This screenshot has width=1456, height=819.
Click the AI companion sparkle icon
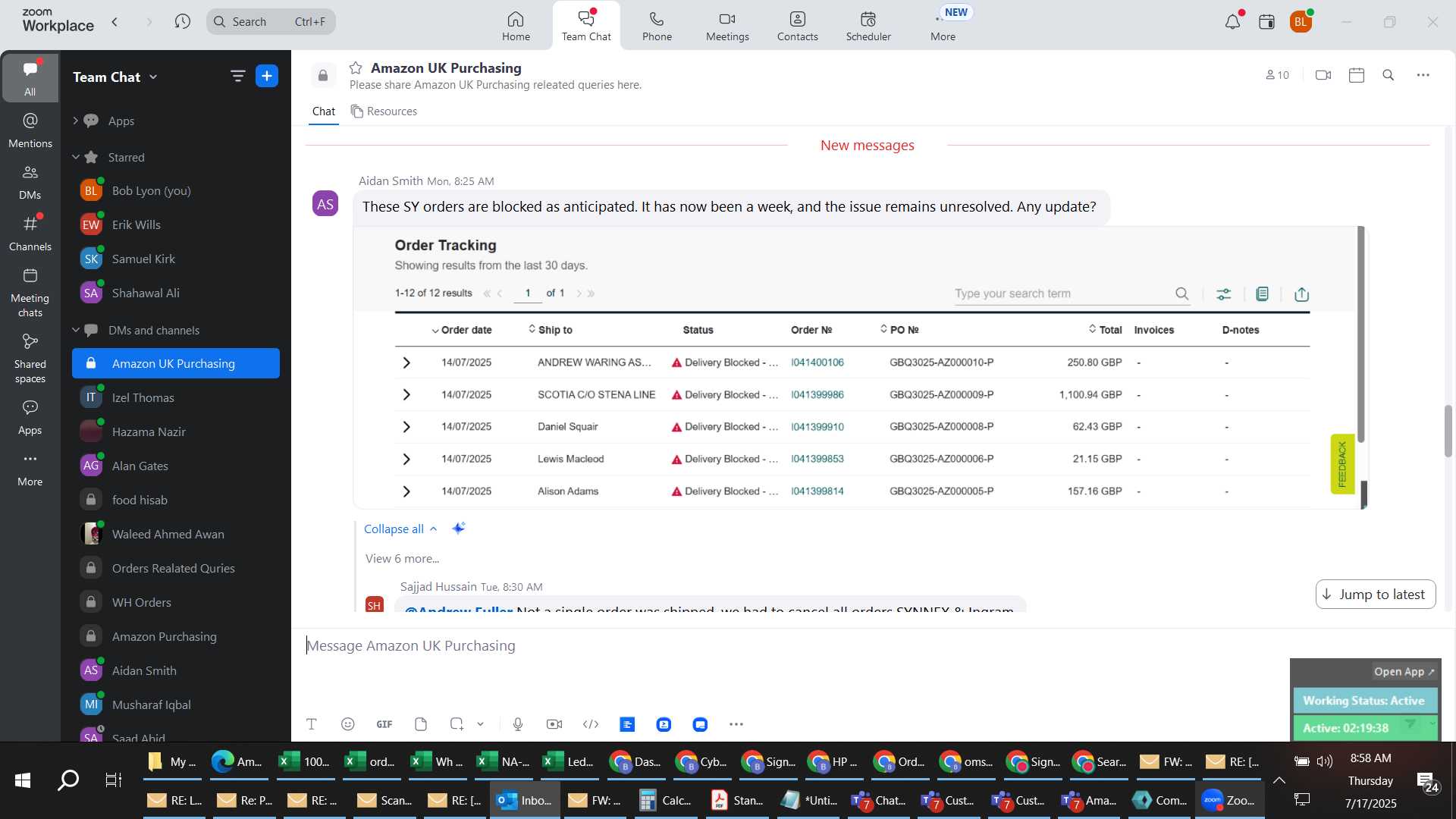458,528
